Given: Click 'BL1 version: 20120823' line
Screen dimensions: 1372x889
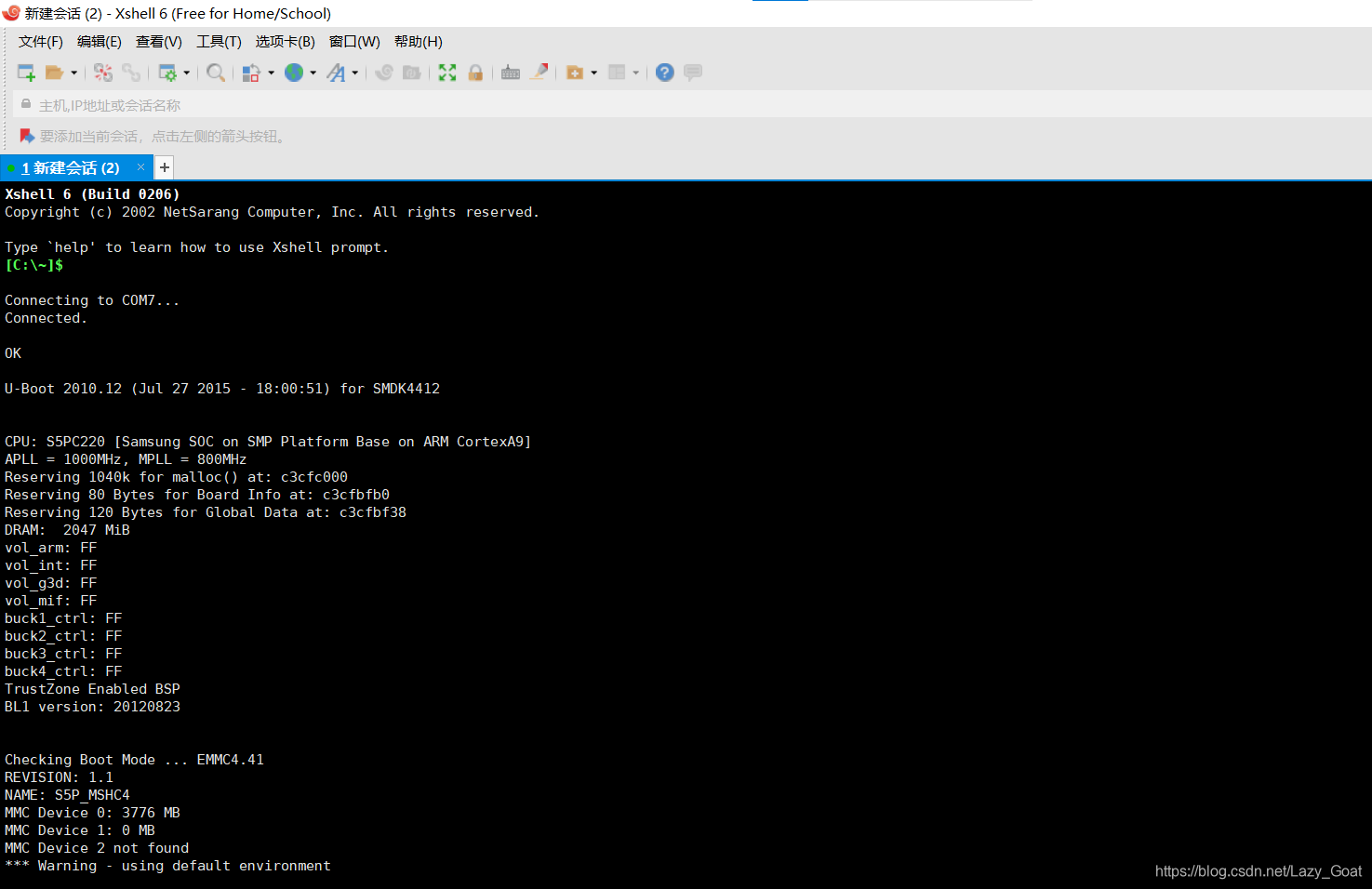Looking at the screenshot, I should click(x=92, y=707).
